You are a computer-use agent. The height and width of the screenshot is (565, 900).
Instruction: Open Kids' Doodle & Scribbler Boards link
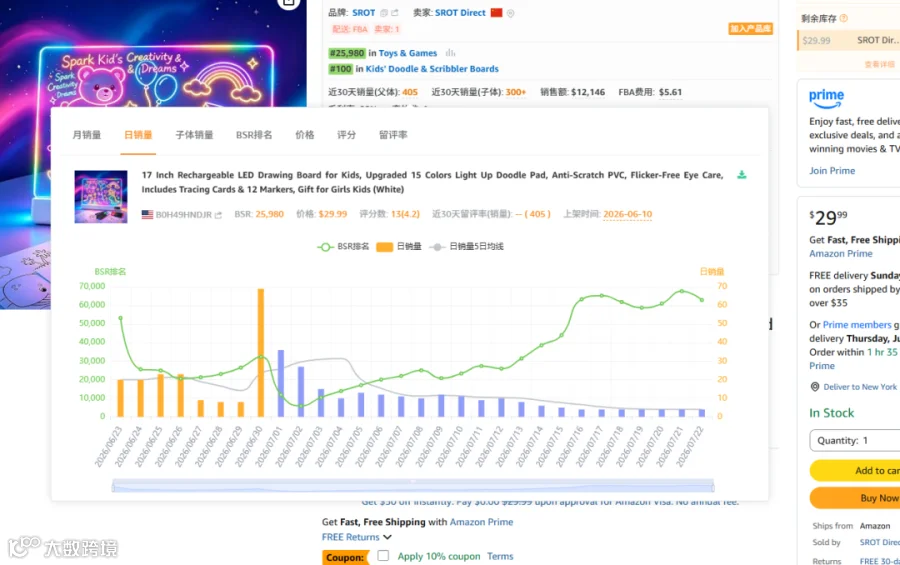click(432, 69)
